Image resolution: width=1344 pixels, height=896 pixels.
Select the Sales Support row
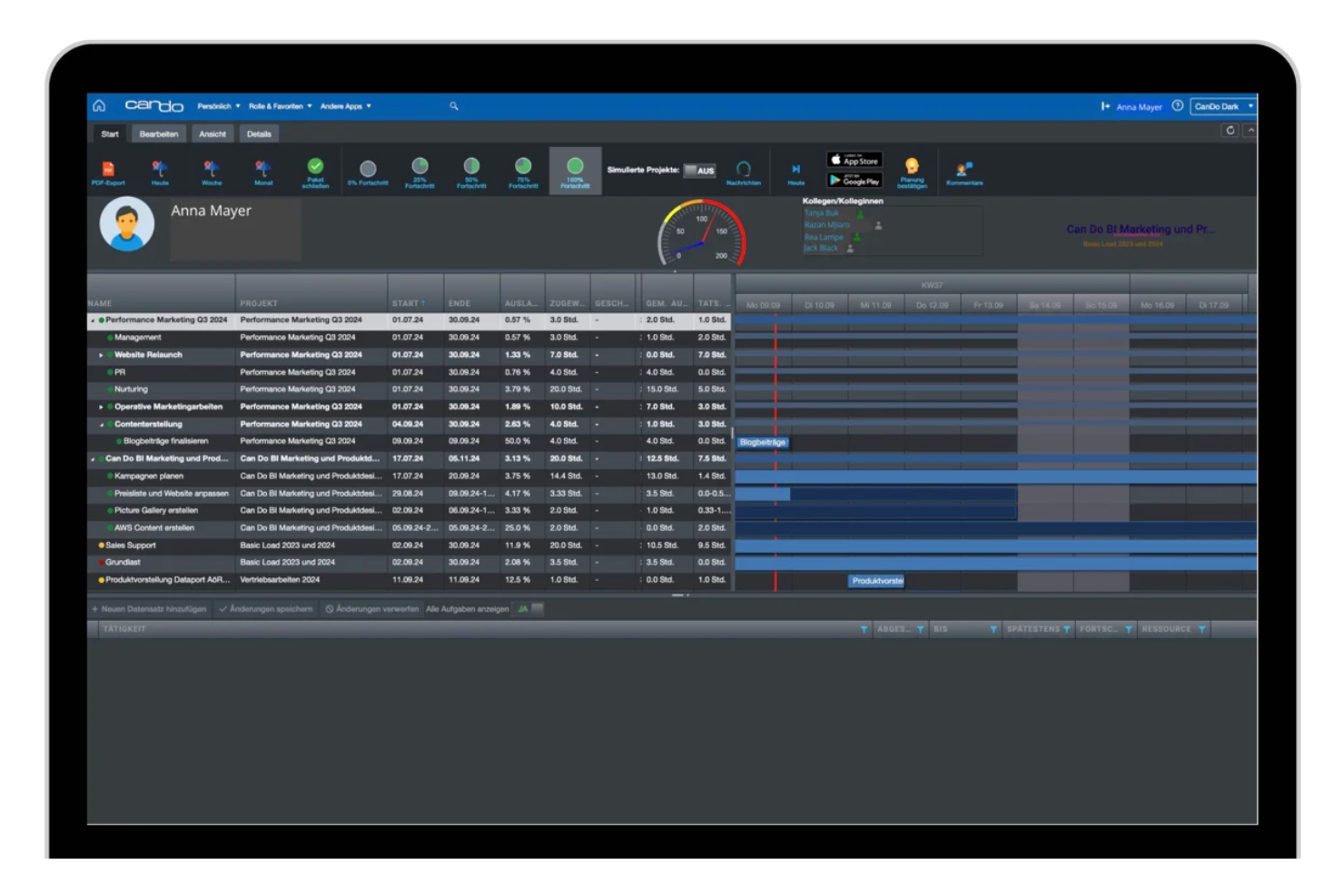click(409, 546)
